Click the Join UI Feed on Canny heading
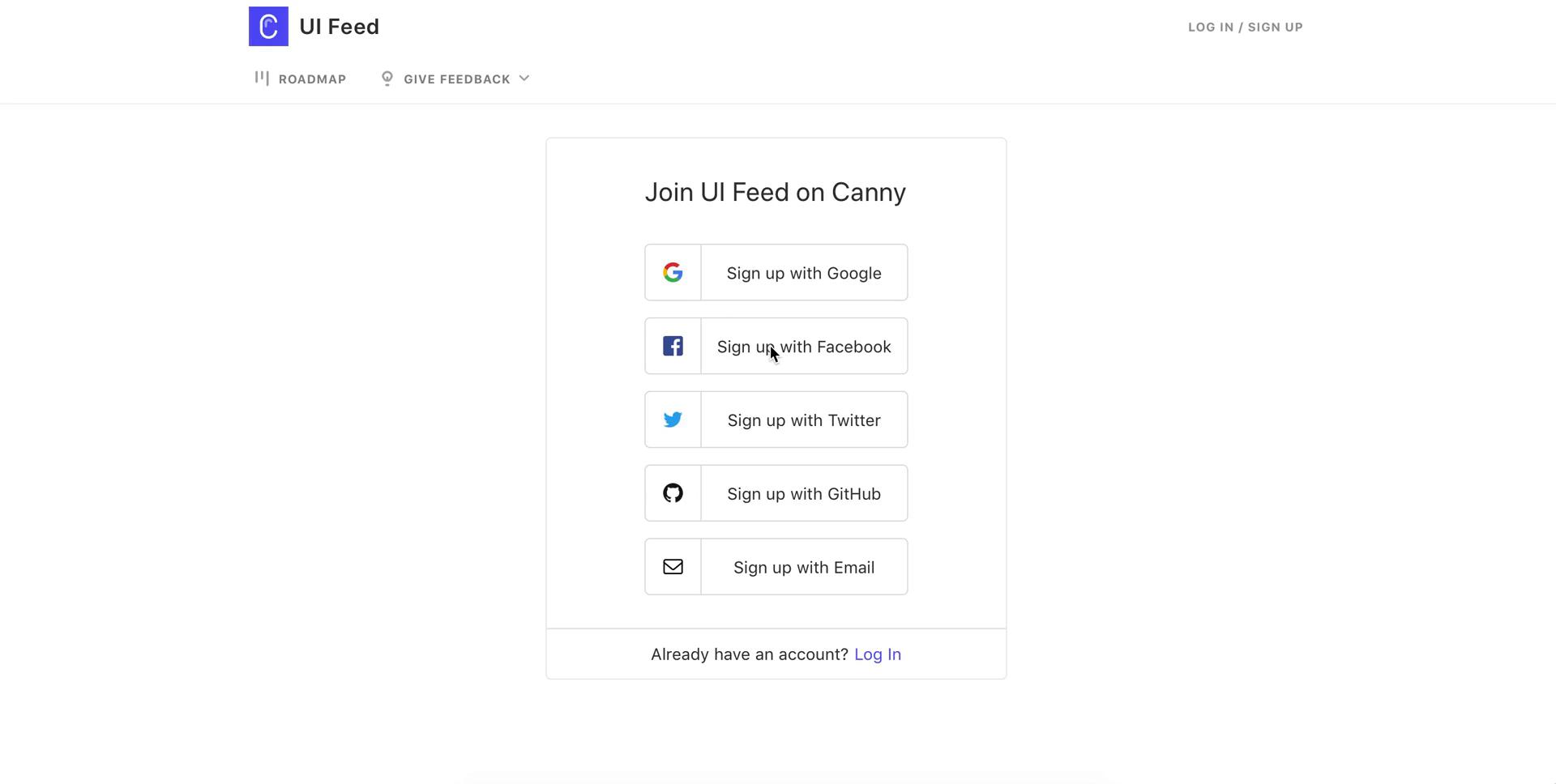Screen dimensions: 1556x784 [775, 192]
